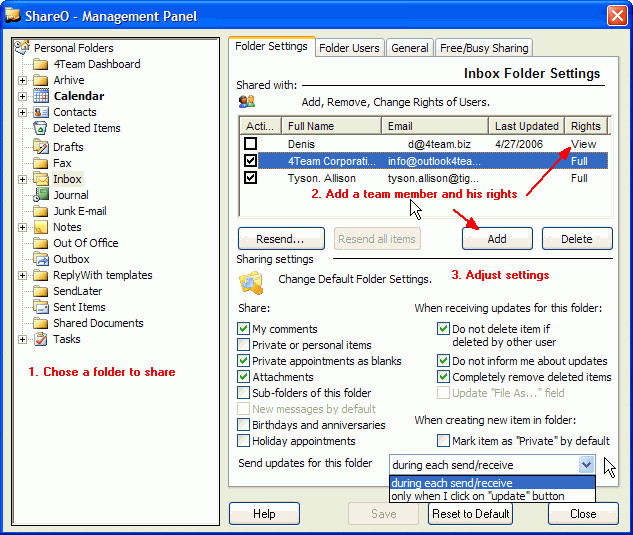Click the ReplyWith templates folder icon
The height and width of the screenshot is (535, 633).
[x=40, y=275]
